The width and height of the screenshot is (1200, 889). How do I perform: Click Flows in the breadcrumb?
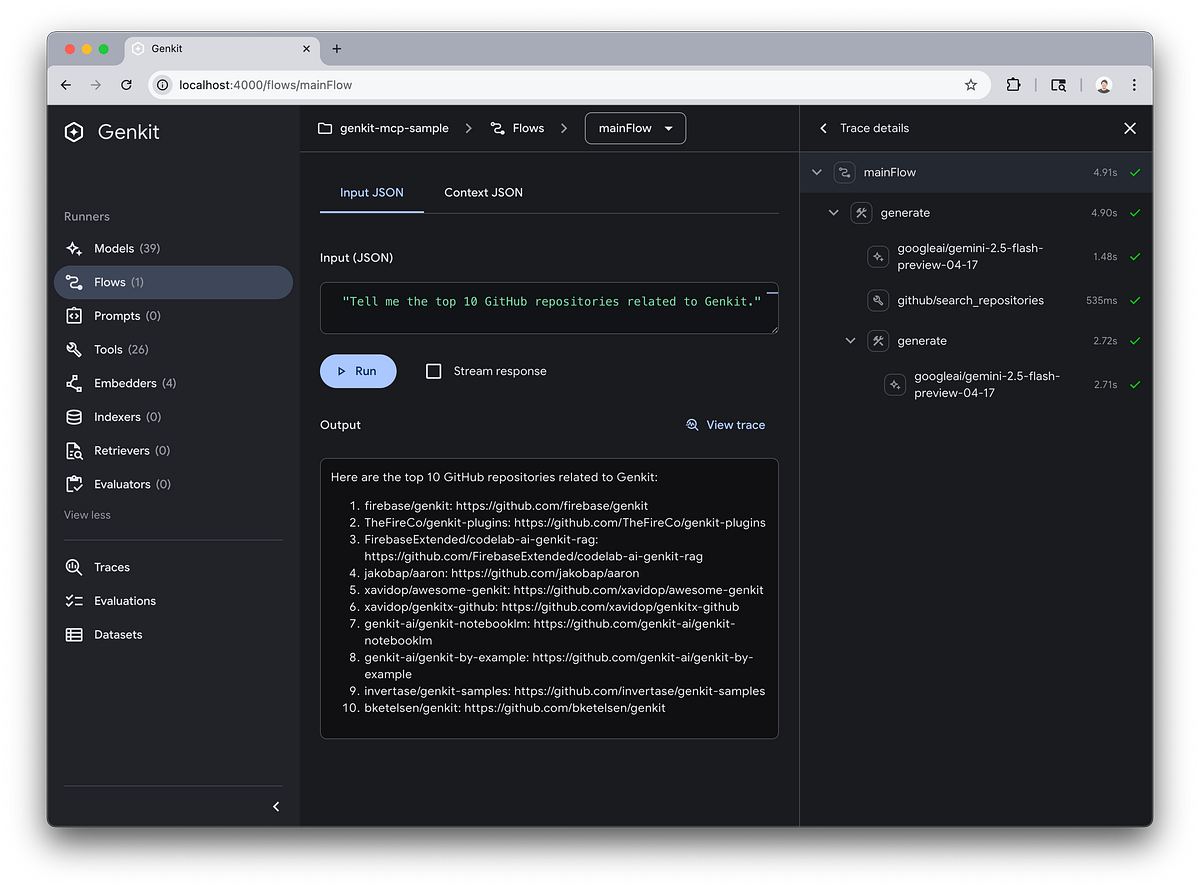point(529,128)
